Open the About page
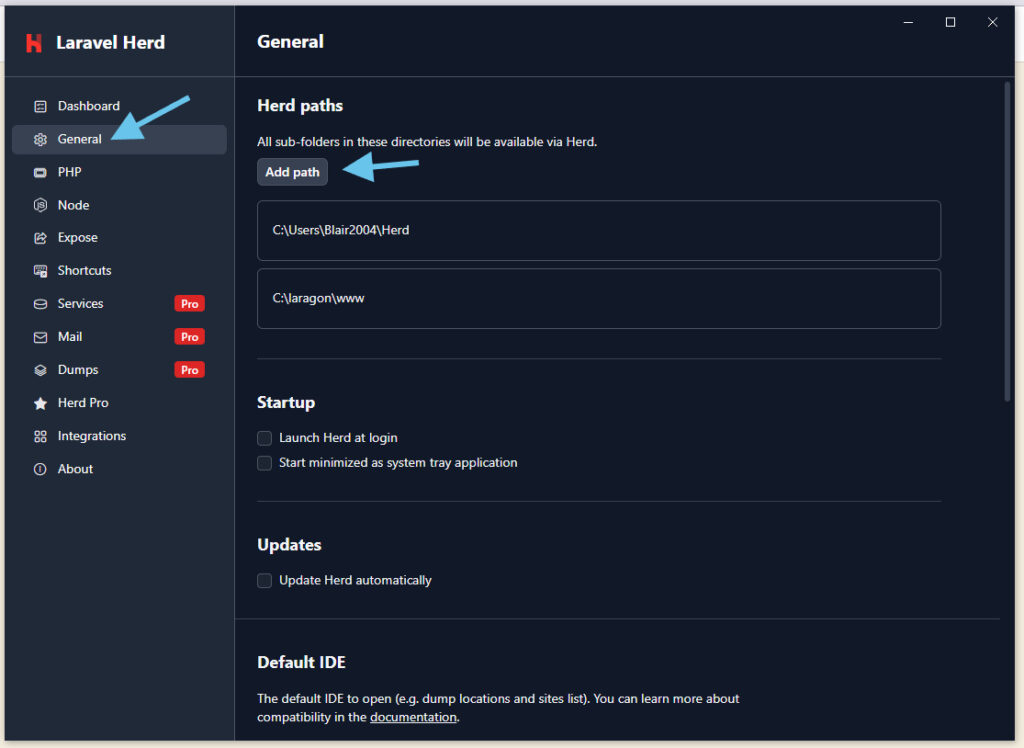Screen dimensions: 1024x748 click(120, 469)
